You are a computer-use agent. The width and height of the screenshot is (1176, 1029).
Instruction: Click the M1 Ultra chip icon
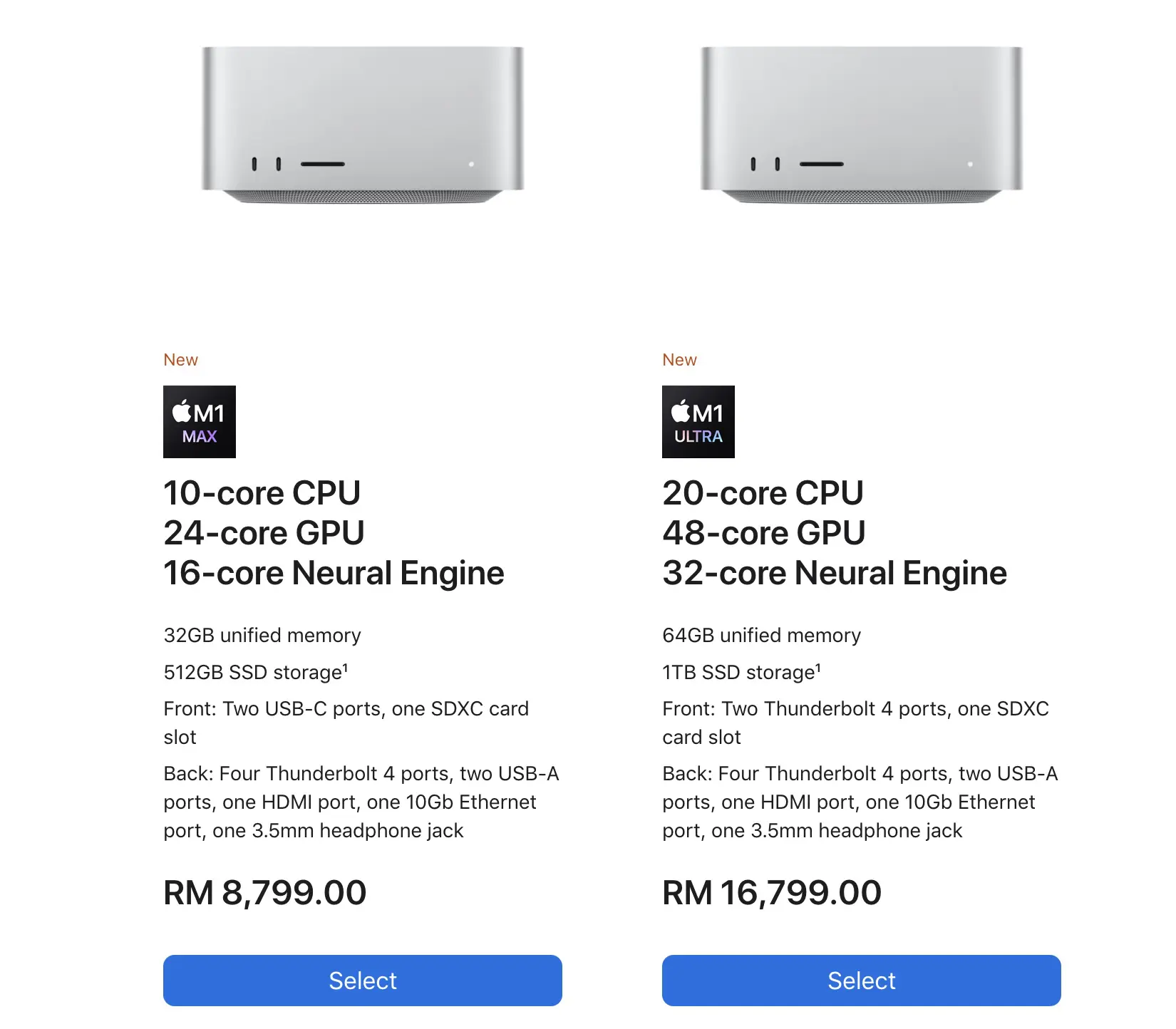point(698,422)
